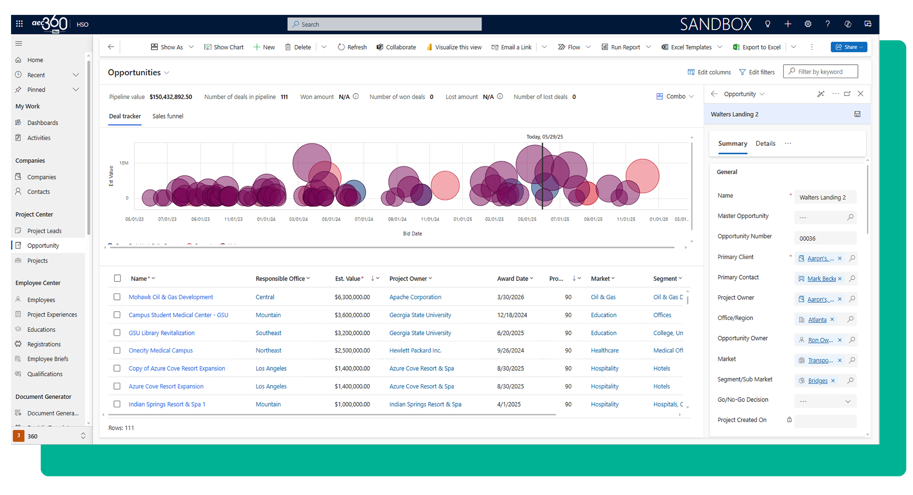Click the more commands vertical ellipsis
The width and height of the screenshot is (913, 495).
pyautogui.click(x=812, y=47)
